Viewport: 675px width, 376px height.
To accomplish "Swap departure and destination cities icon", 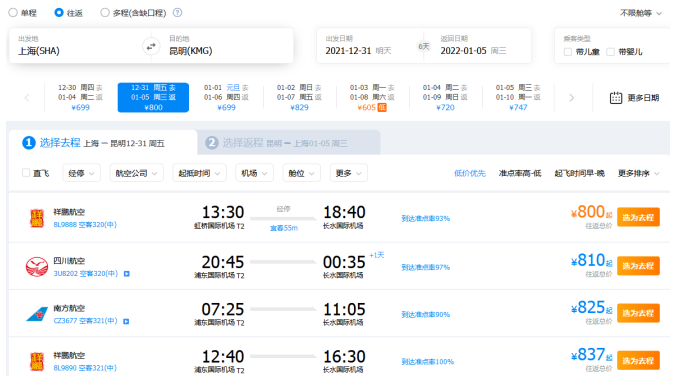I will (151, 46).
